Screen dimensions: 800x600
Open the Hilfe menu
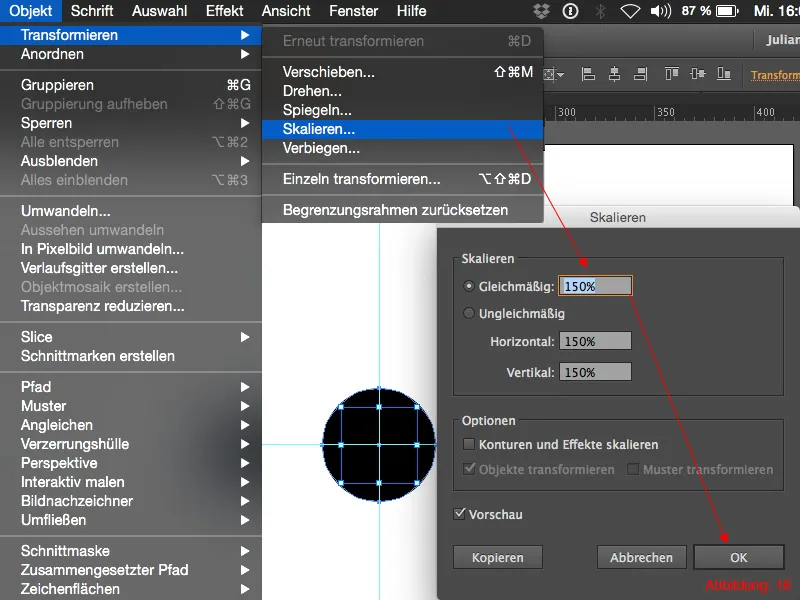(411, 11)
